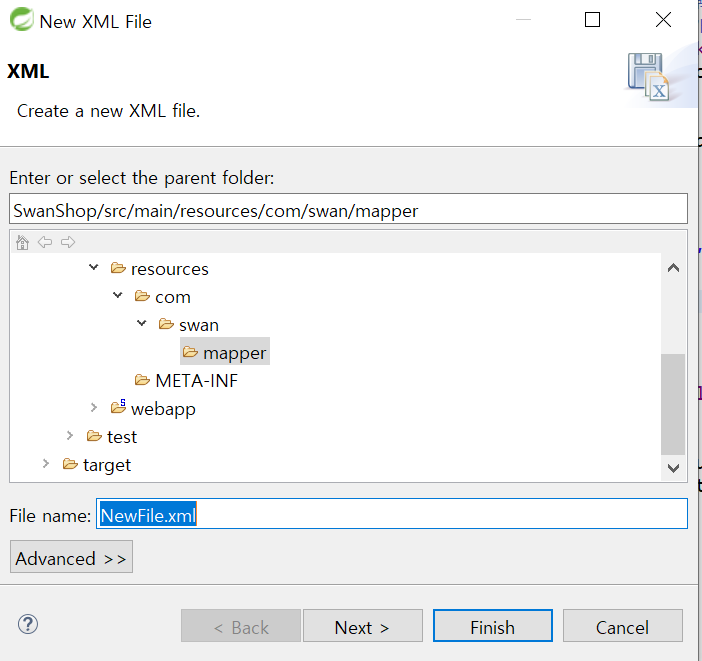Click the target folder icon
This screenshot has width=702, height=661.
tap(70, 464)
